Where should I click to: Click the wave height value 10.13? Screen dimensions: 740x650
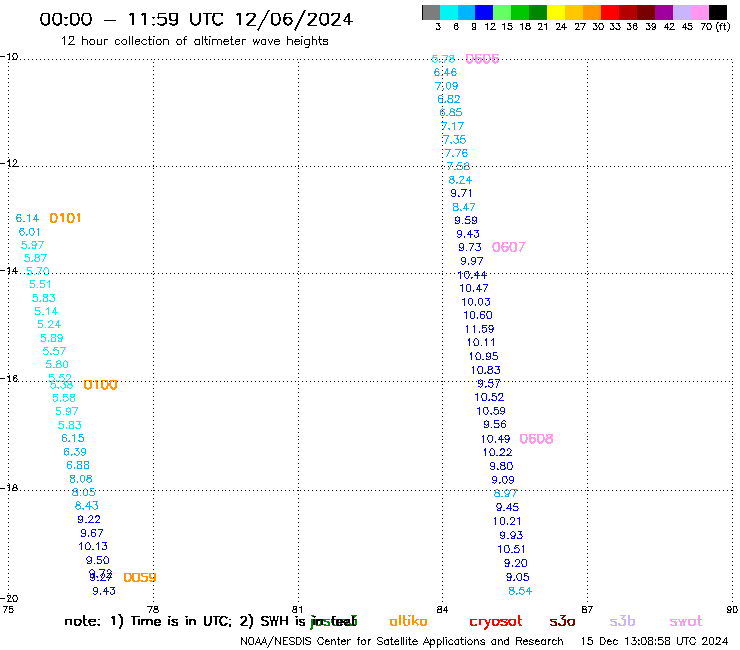93,546
